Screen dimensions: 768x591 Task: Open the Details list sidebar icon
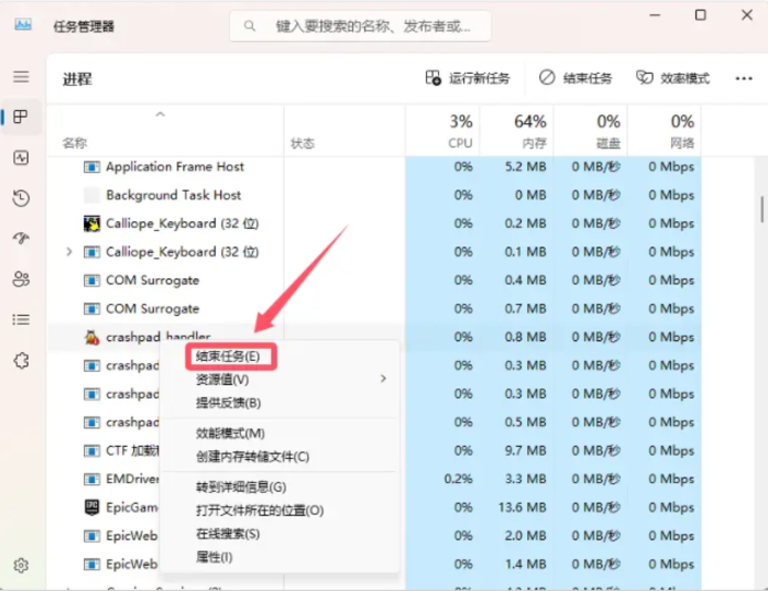click(21, 320)
